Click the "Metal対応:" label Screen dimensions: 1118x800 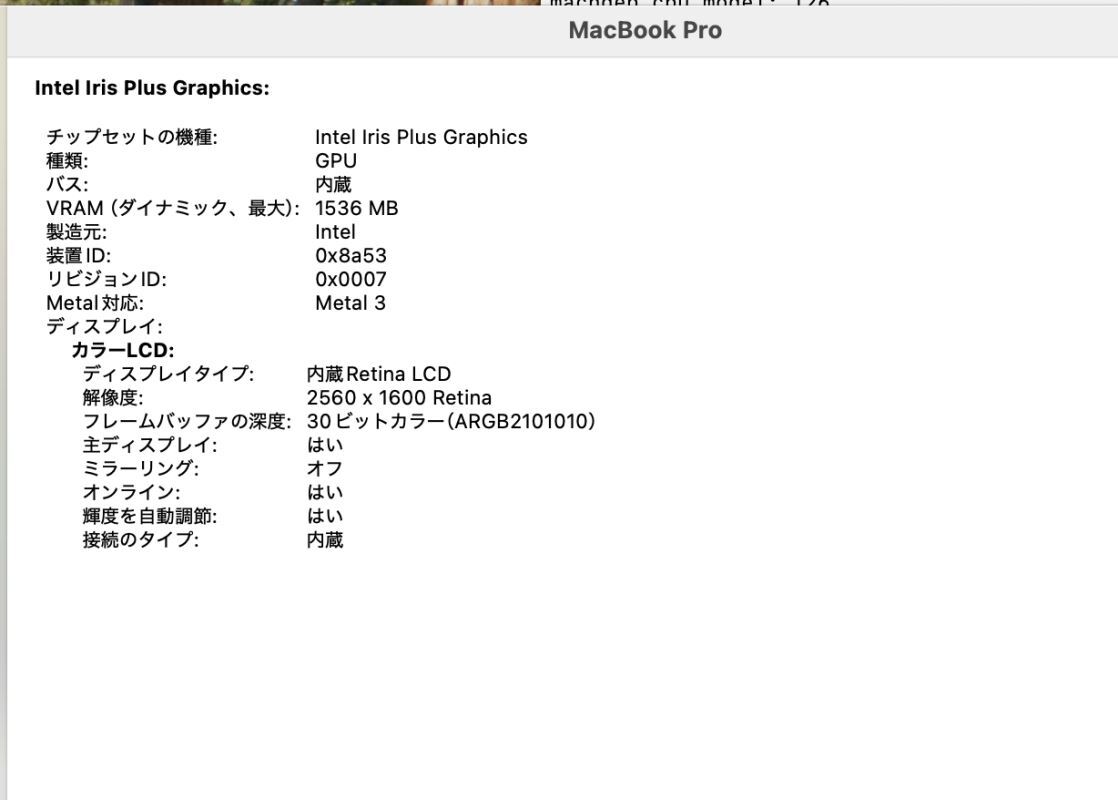95,303
